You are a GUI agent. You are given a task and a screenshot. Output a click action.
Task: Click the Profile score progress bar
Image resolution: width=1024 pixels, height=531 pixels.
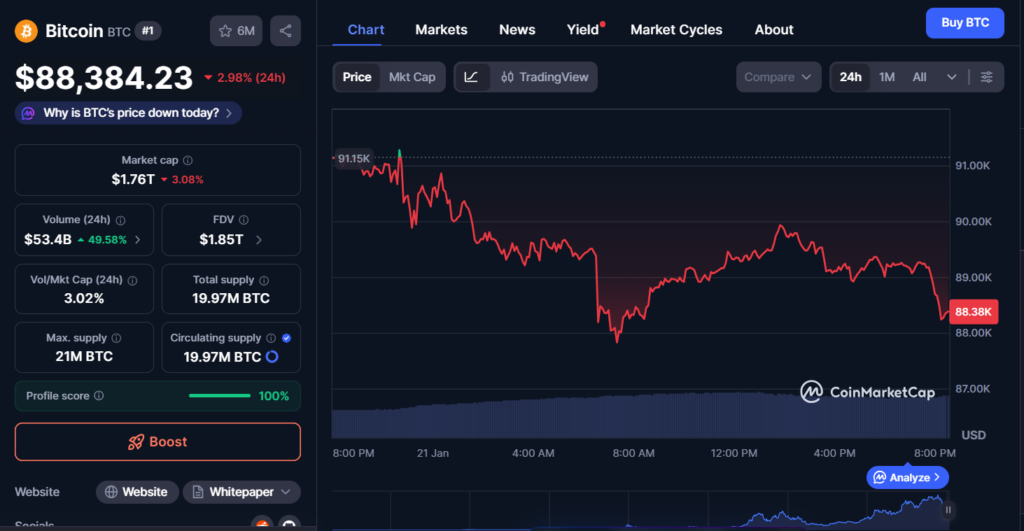219,396
